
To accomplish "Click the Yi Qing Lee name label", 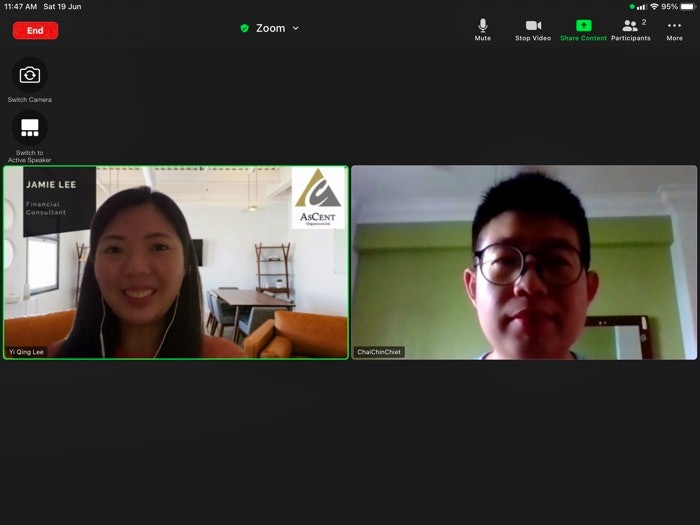I will pos(26,352).
